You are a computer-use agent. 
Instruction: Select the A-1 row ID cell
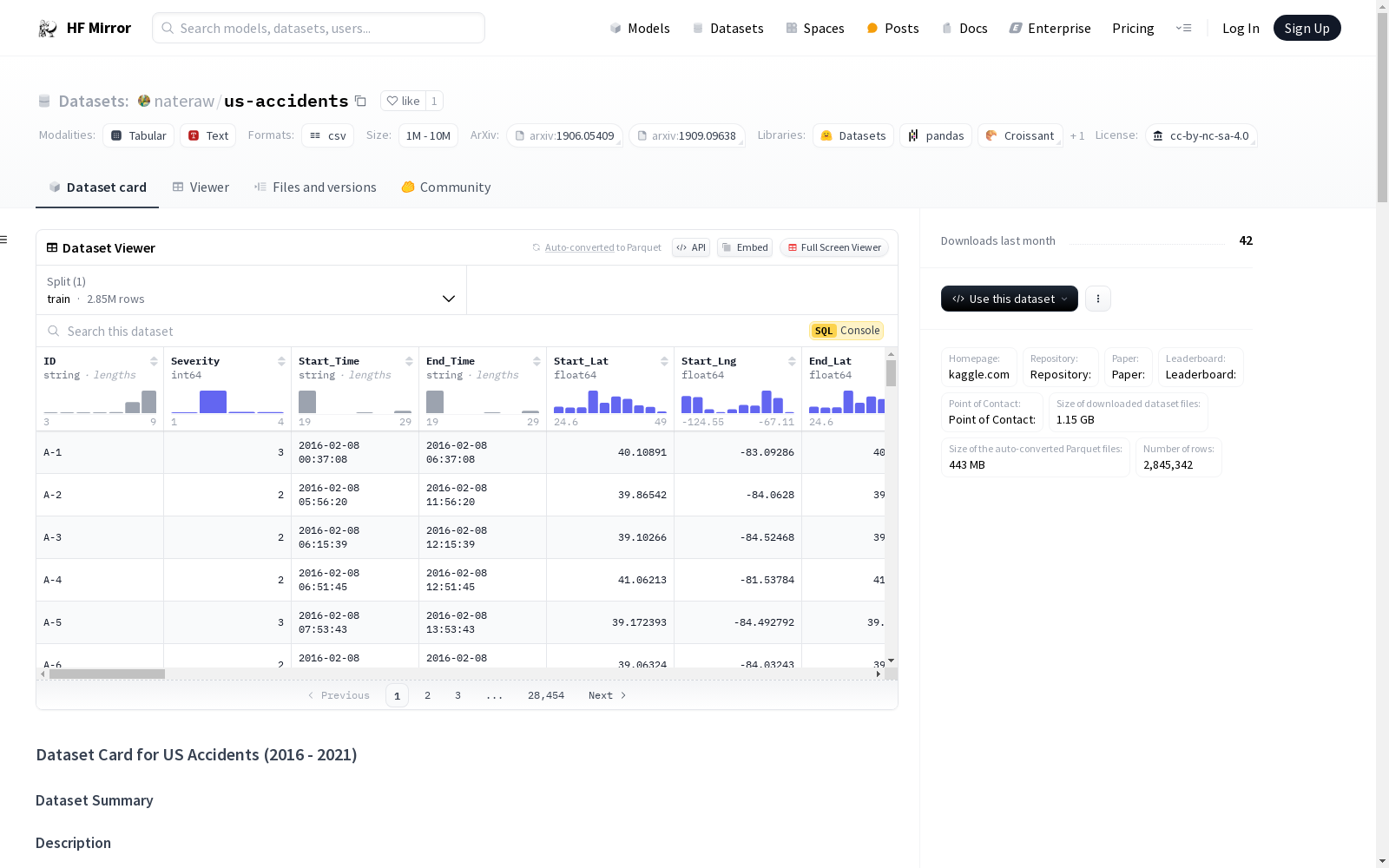tap(100, 452)
